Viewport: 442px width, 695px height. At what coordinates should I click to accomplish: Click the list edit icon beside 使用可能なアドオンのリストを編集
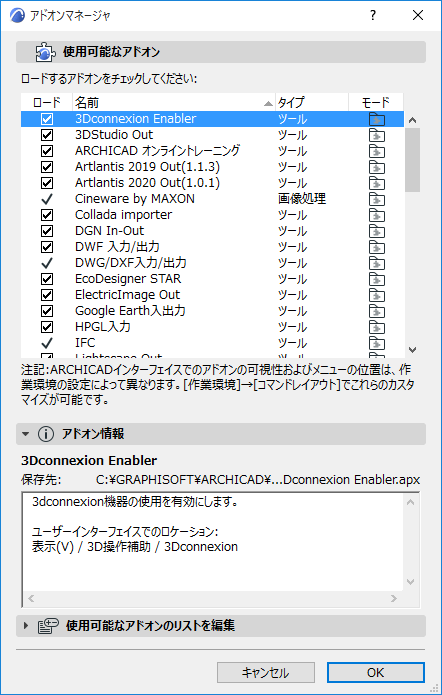click(48, 626)
